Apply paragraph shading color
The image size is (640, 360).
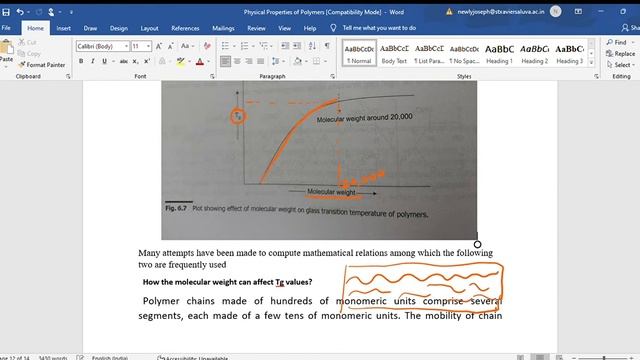(298, 61)
